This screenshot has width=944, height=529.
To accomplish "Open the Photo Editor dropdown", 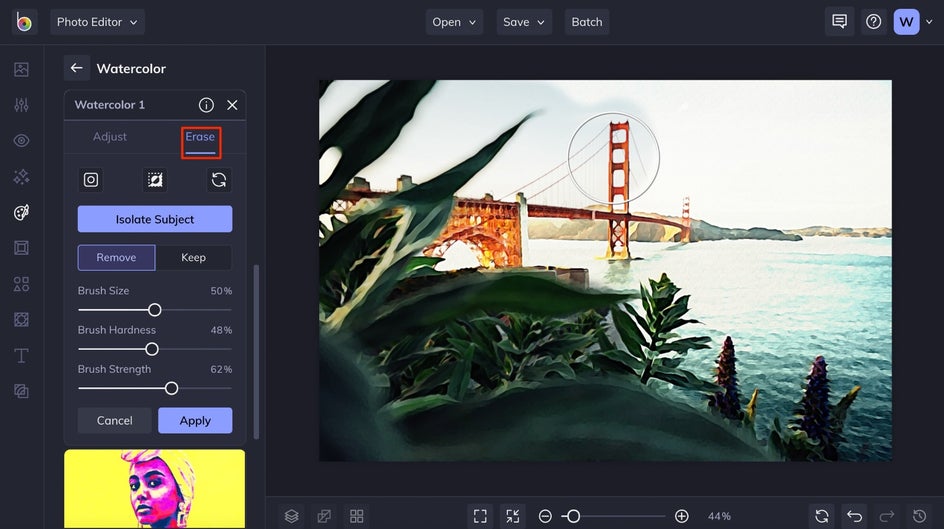I will click(97, 22).
